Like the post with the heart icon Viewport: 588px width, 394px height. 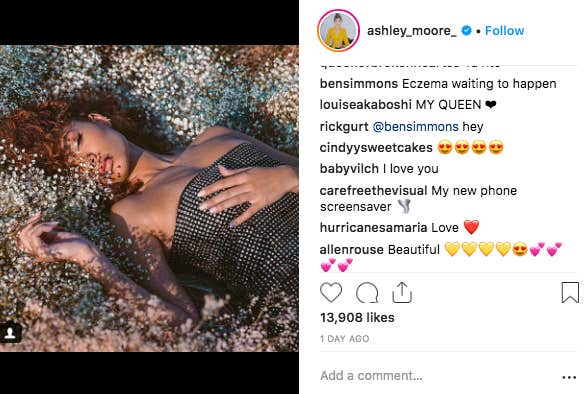coord(331,292)
